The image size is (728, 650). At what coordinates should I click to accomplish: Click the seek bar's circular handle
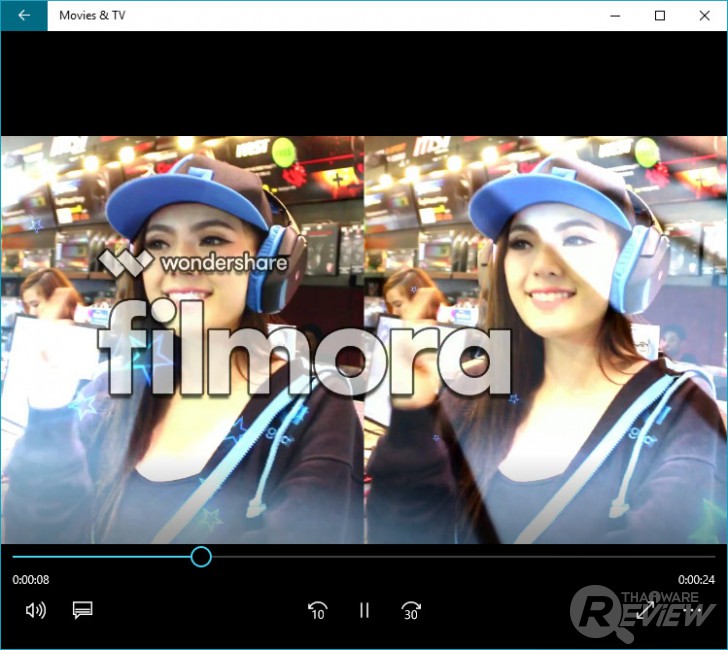(201, 556)
